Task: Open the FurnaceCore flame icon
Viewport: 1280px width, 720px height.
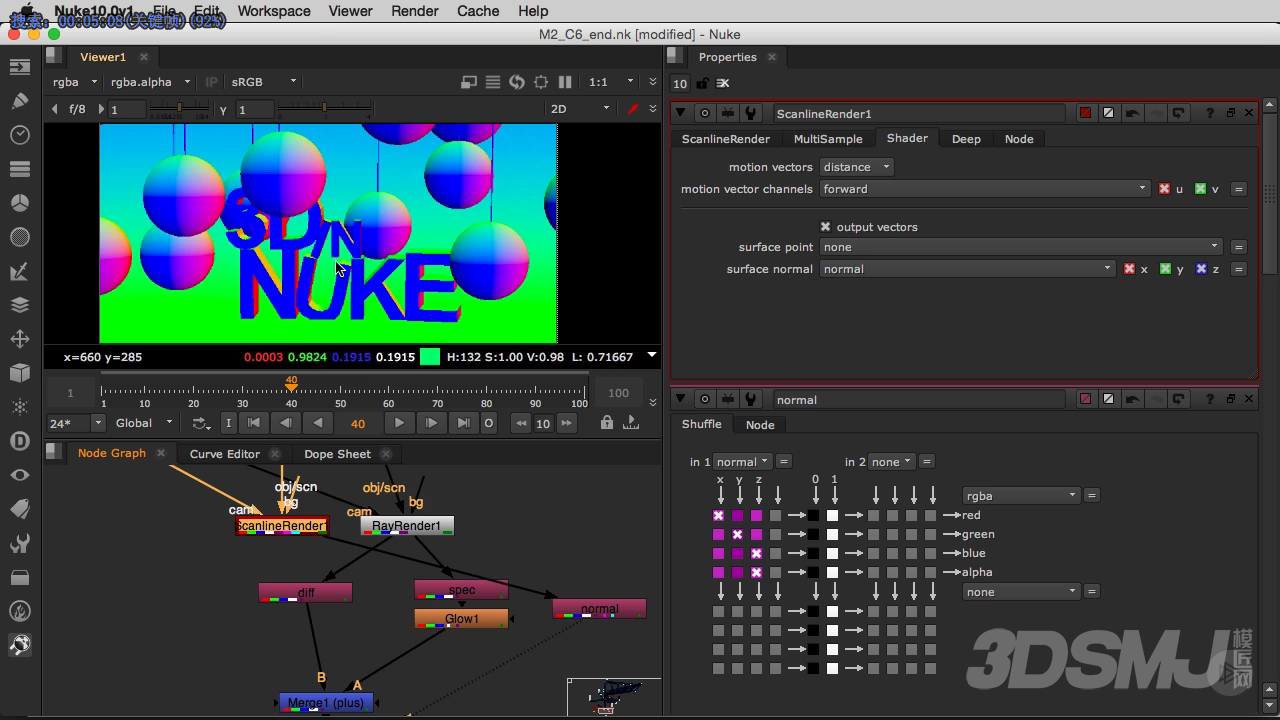Action: pos(19,611)
